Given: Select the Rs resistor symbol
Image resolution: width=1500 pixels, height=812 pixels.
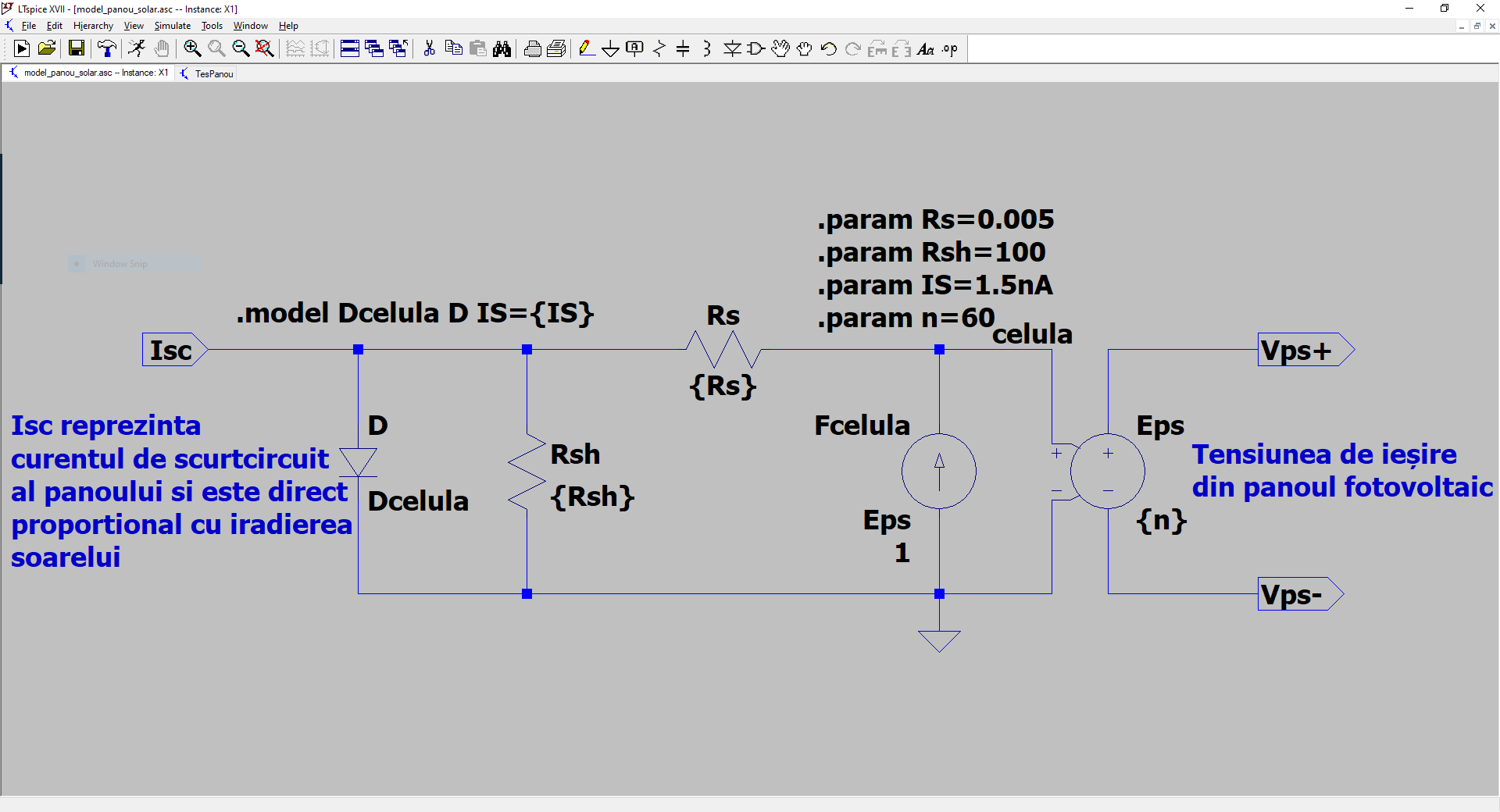Looking at the screenshot, I should 723,349.
